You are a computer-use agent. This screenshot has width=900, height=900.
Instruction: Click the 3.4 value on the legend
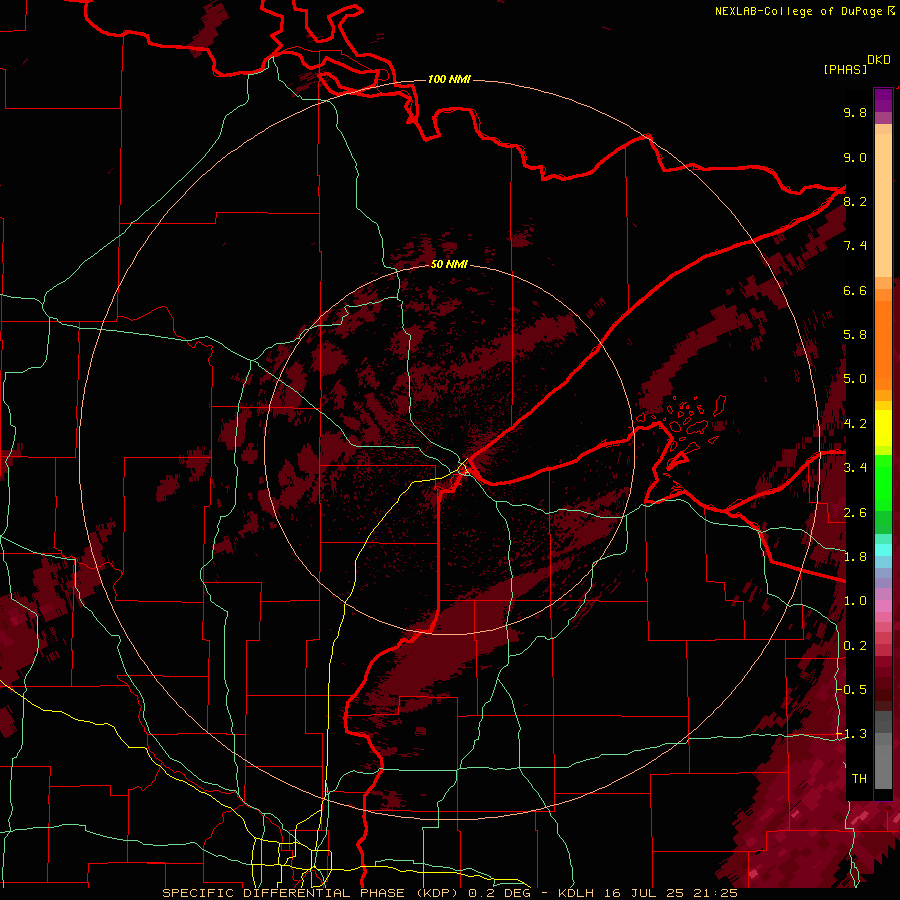tap(855, 468)
